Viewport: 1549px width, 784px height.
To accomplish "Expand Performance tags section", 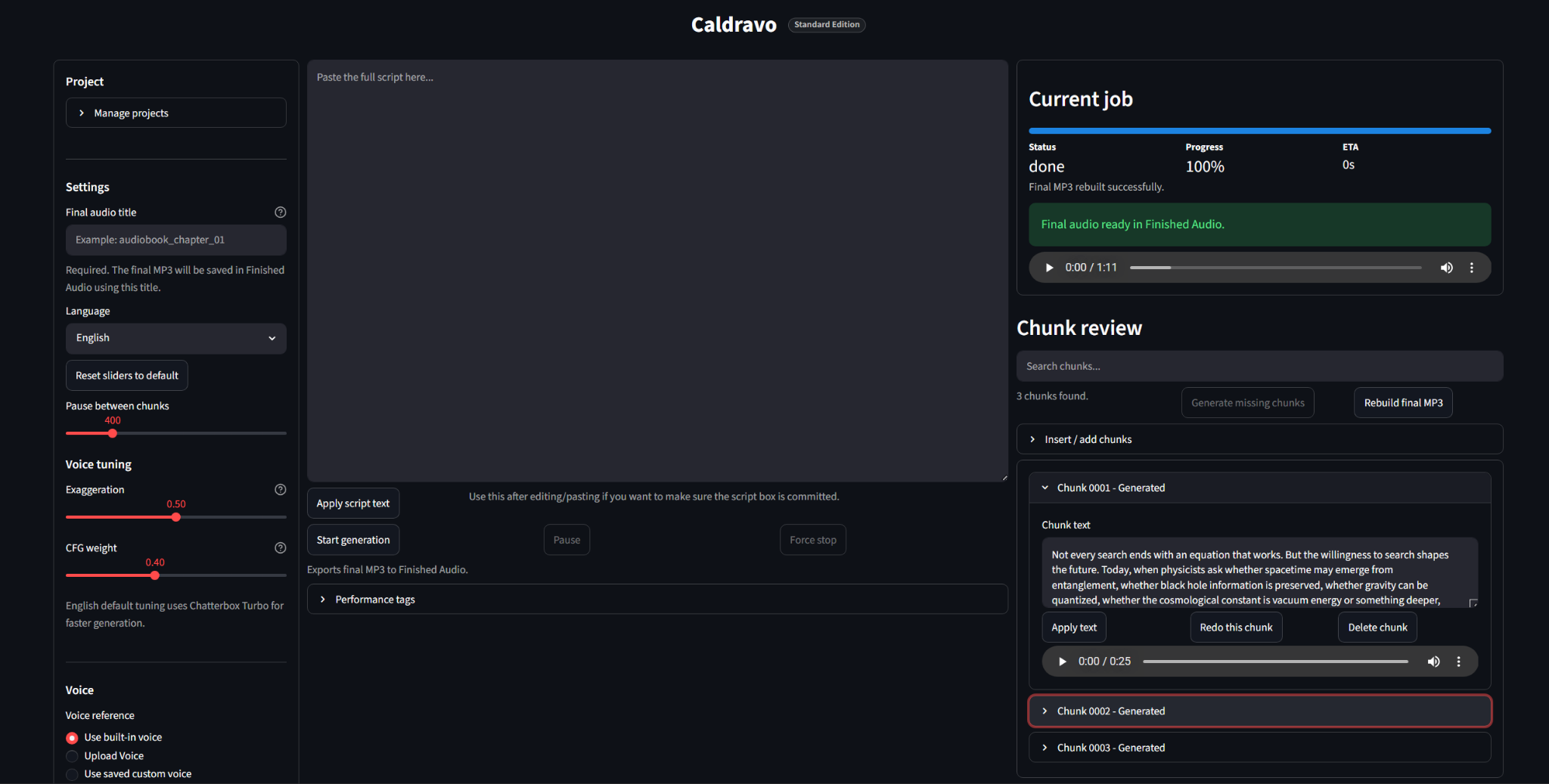I will coord(657,600).
